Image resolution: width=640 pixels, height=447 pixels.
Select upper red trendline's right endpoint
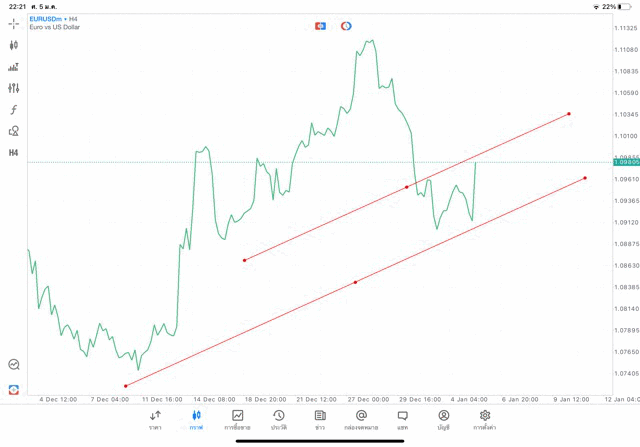[569, 114]
